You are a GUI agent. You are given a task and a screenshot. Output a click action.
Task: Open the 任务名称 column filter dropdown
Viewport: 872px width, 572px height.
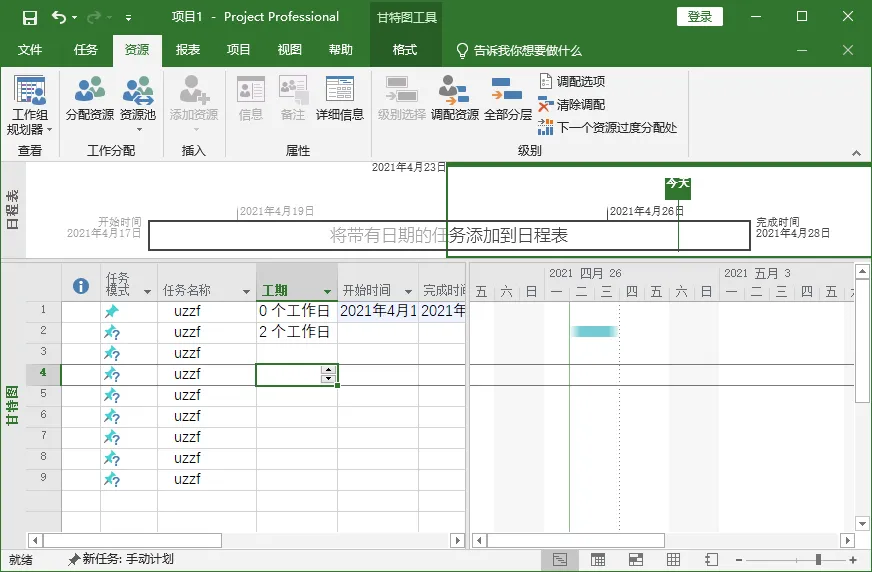coord(246,291)
